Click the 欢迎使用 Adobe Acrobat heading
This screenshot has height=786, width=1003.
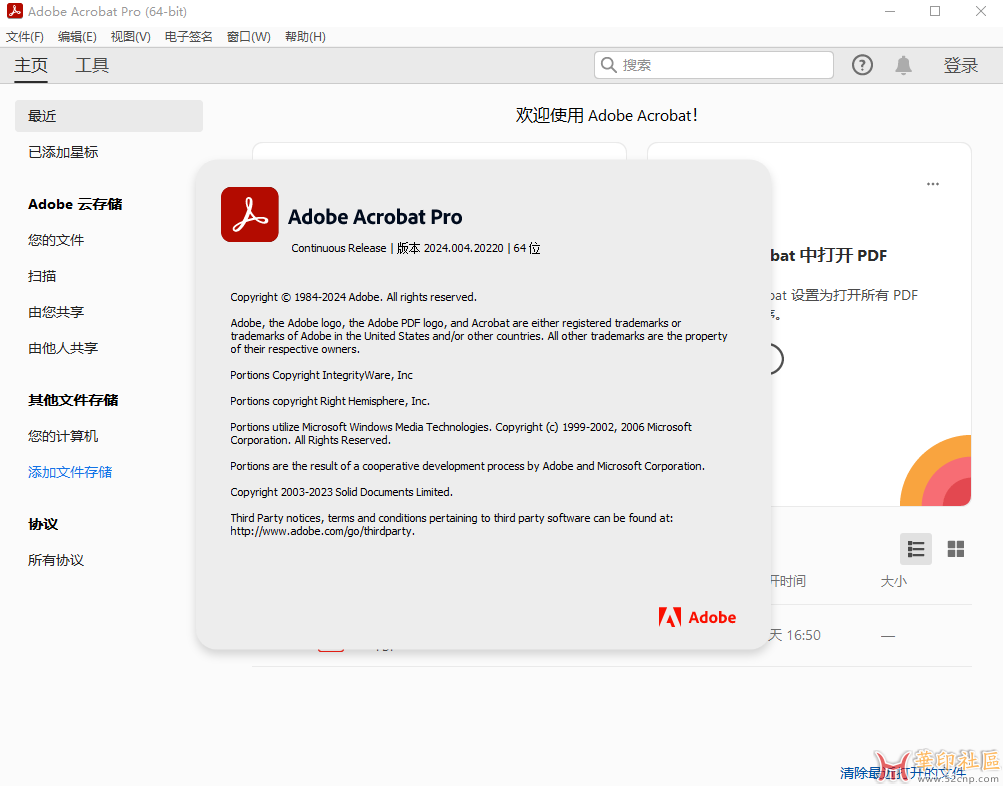[606, 116]
